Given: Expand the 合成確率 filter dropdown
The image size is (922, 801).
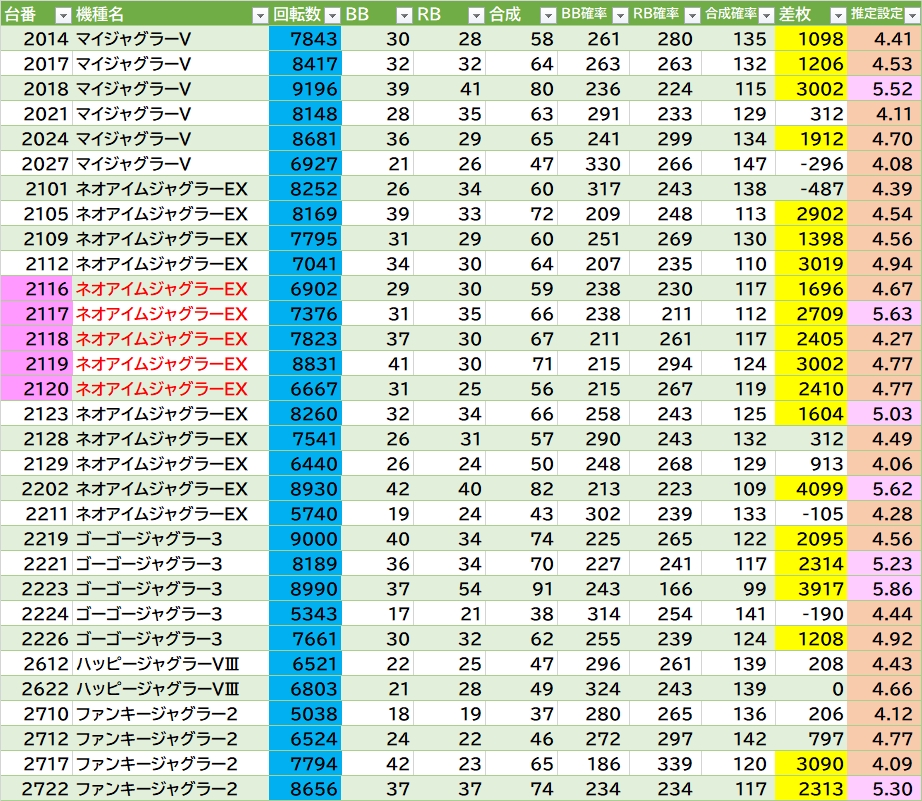Looking at the screenshot, I should click(765, 15).
